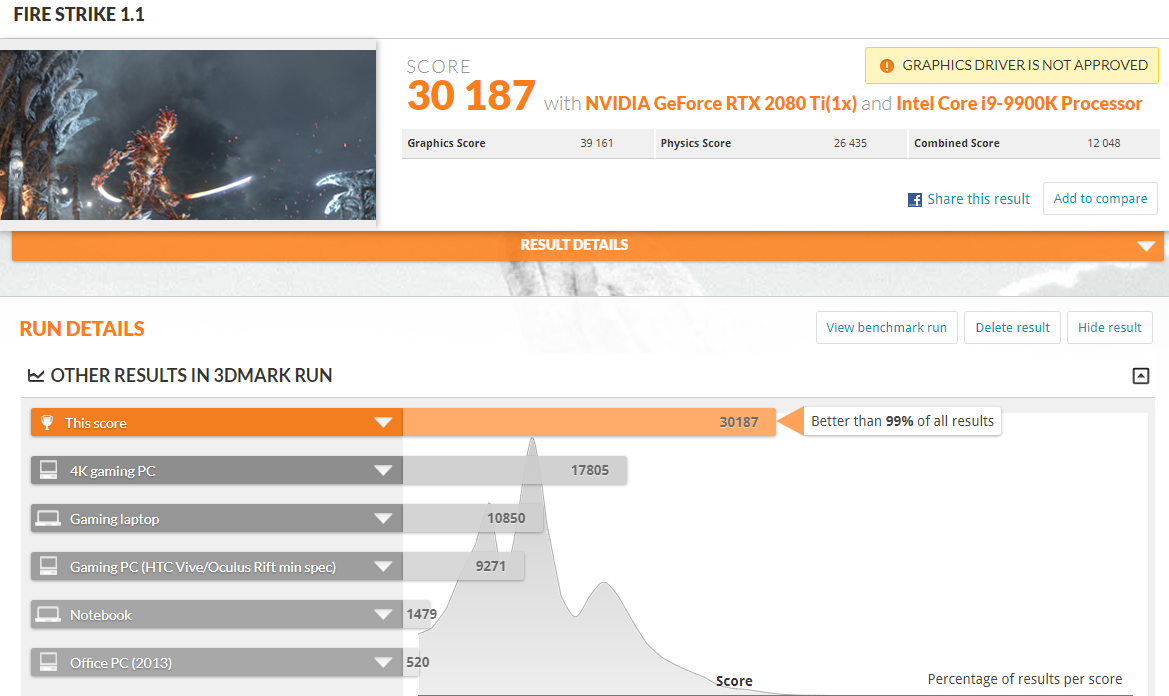Viewport: 1169px width, 696px height.
Task: Click the Gaming laptop bar showing 10850
Action: coord(473,519)
